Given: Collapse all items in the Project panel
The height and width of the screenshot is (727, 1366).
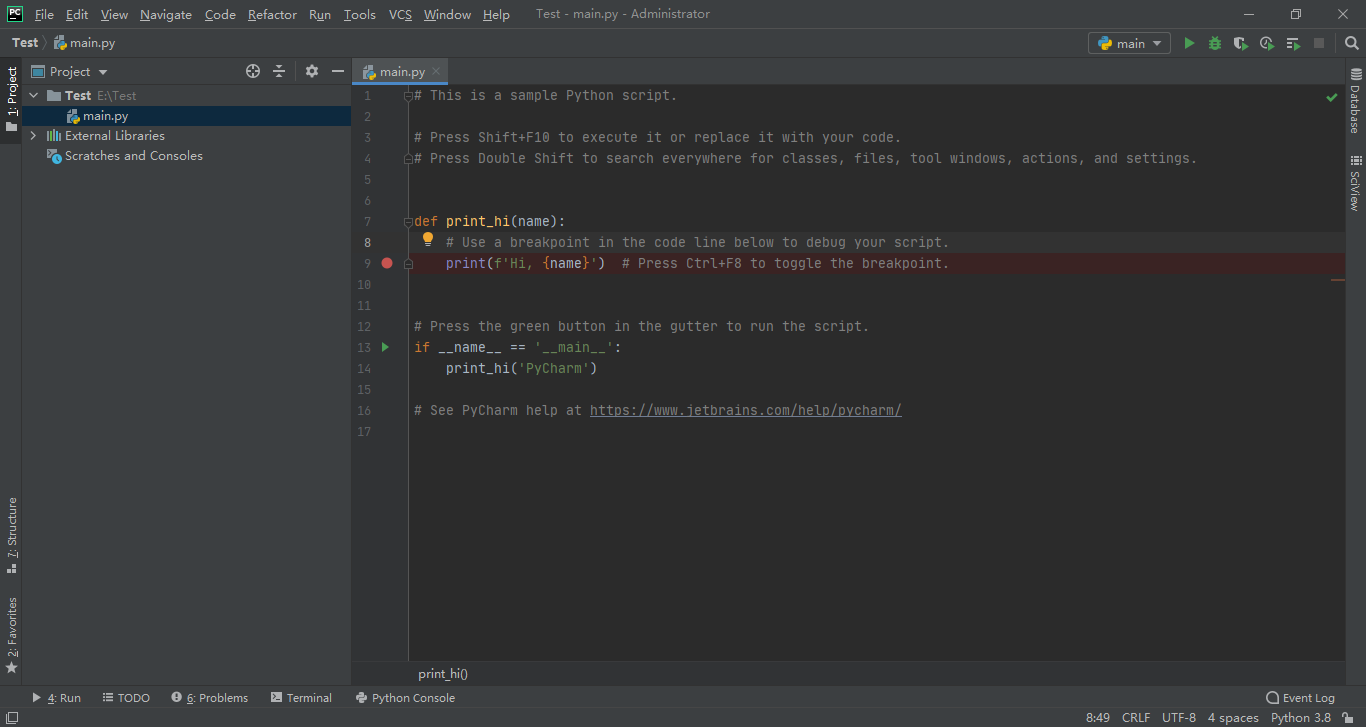Looking at the screenshot, I should pos(279,71).
